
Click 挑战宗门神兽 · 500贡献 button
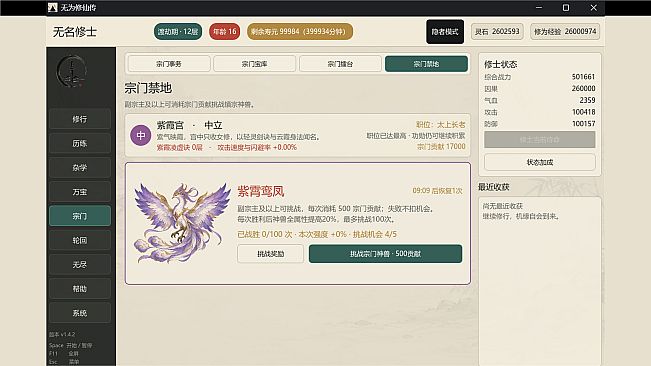pyautogui.click(x=385, y=254)
